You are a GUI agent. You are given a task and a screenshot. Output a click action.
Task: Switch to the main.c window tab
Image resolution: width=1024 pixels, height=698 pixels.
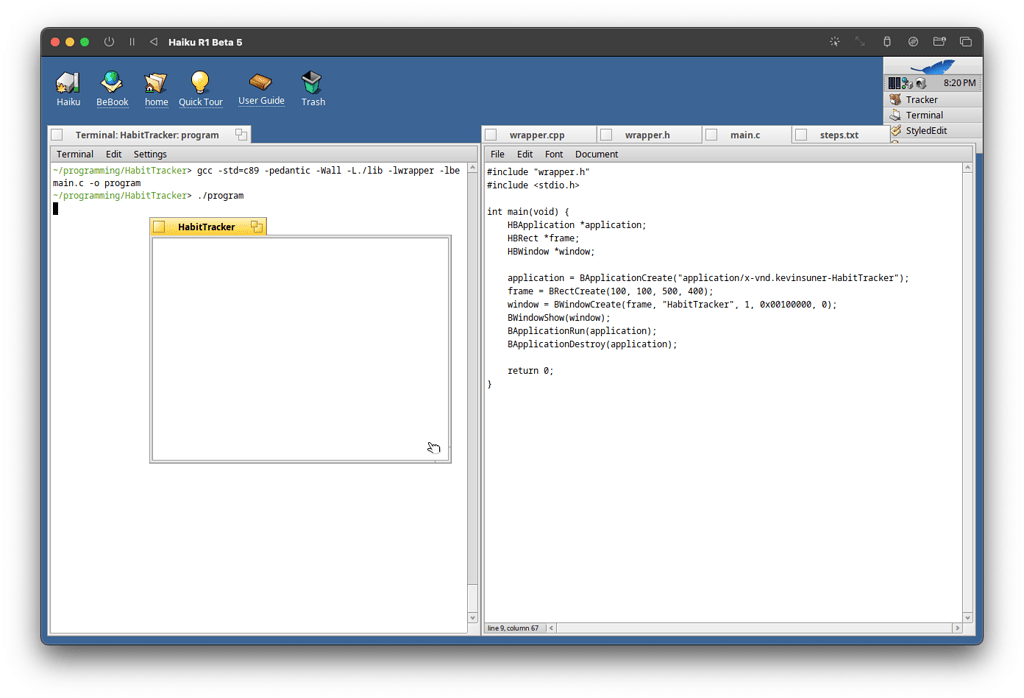[x=744, y=135]
